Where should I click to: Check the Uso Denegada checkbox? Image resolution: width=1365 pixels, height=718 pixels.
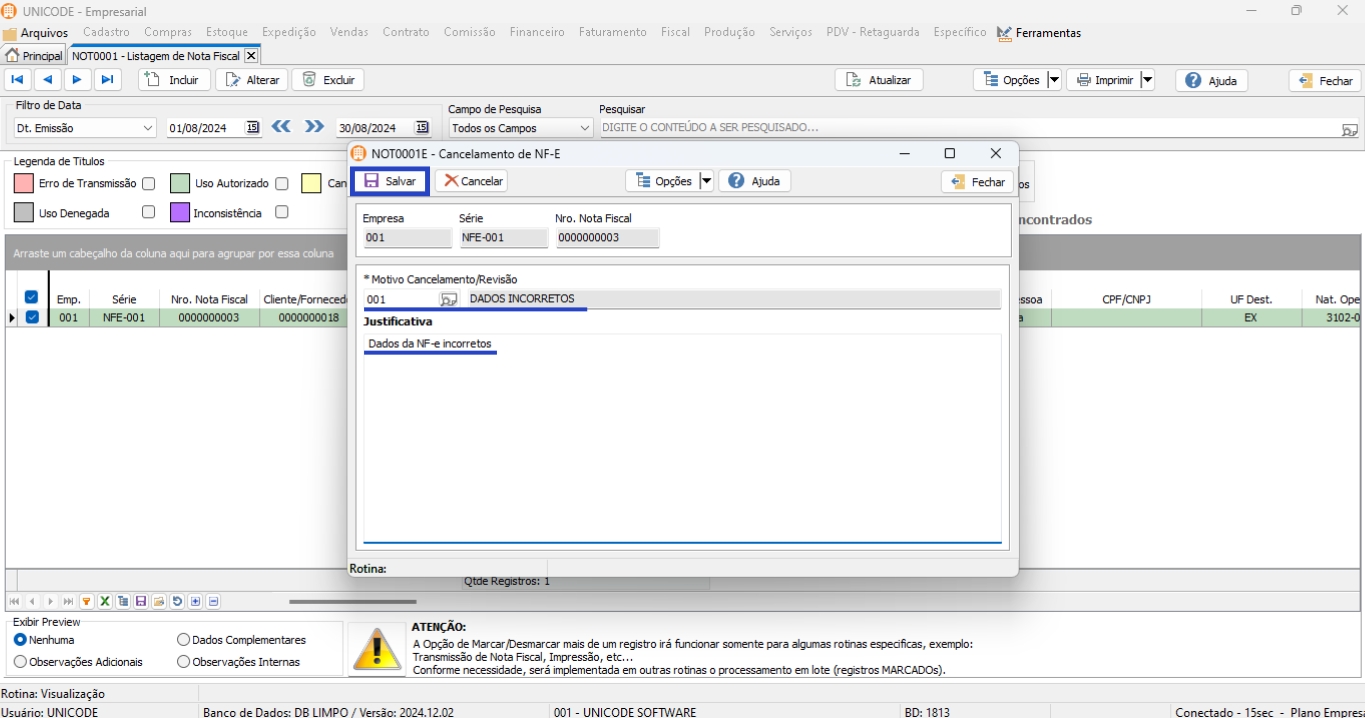tap(148, 212)
